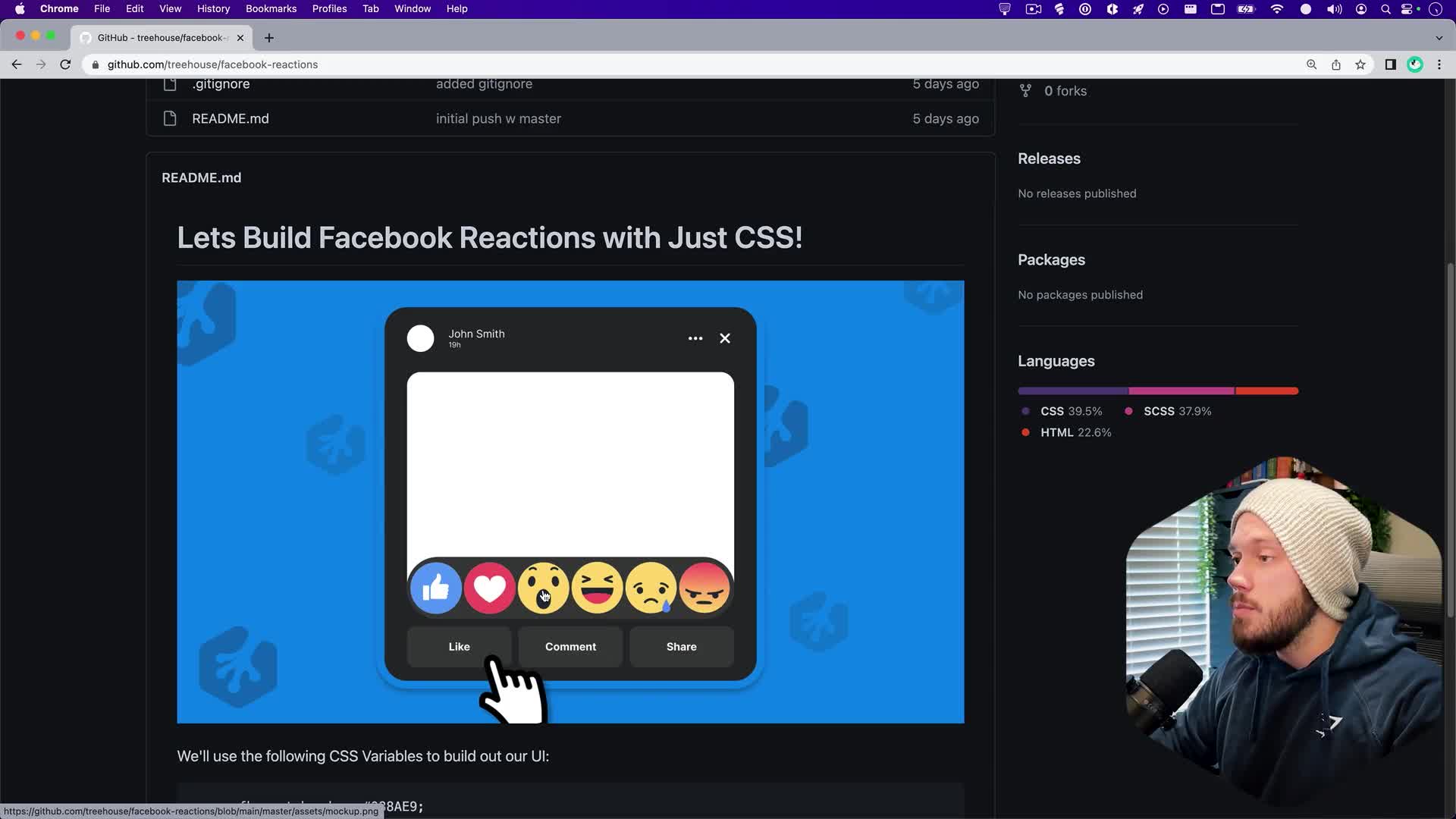Toggle the Chrome side panel

(x=1390, y=64)
